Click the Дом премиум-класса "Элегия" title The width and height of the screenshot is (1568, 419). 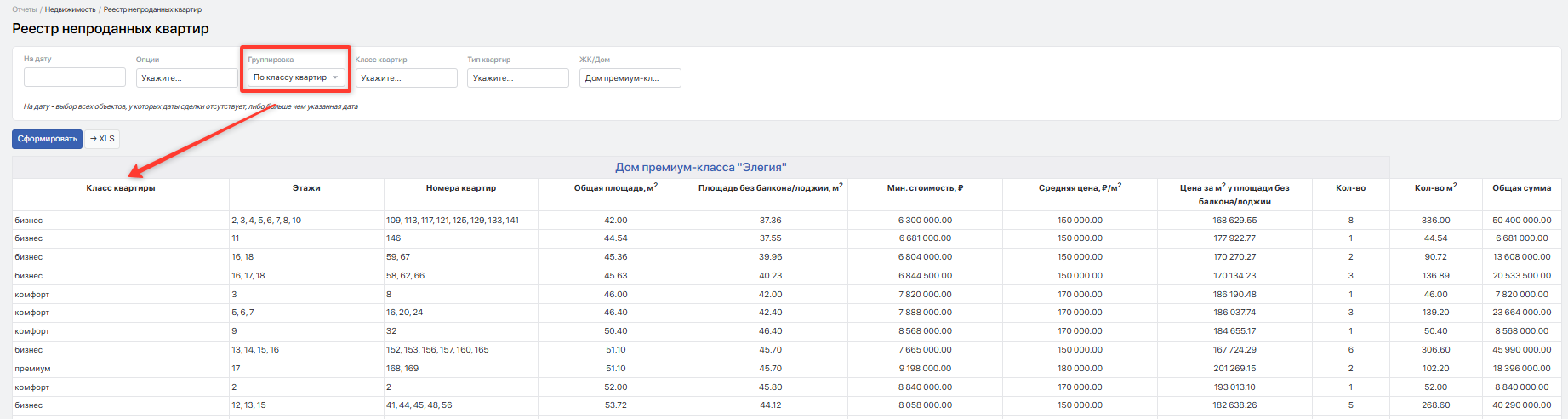click(x=701, y=167)
